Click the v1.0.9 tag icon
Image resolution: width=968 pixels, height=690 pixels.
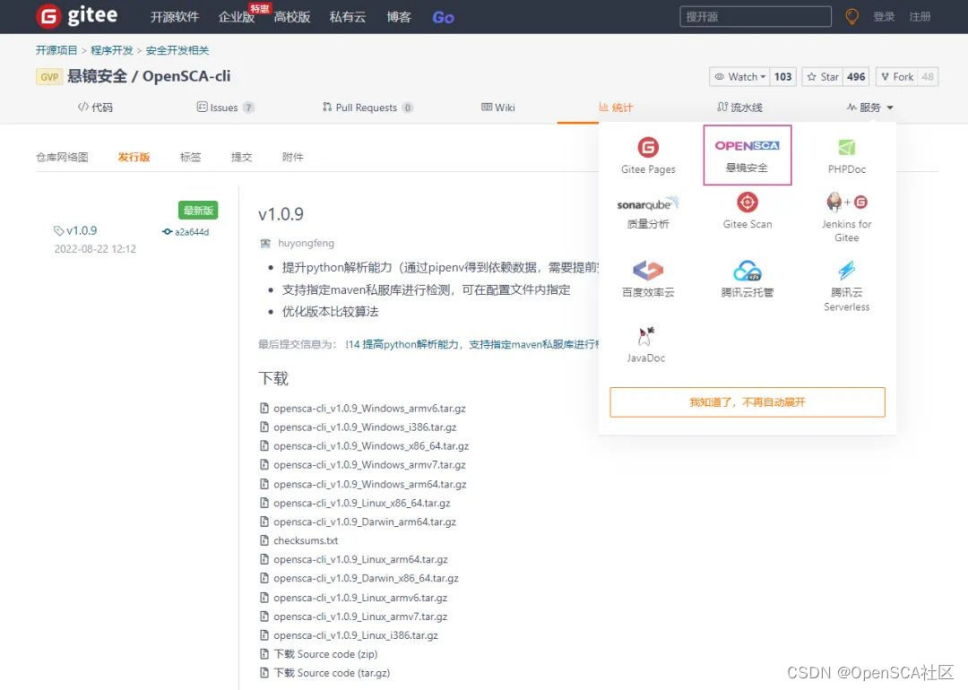[x=59, y=231]
